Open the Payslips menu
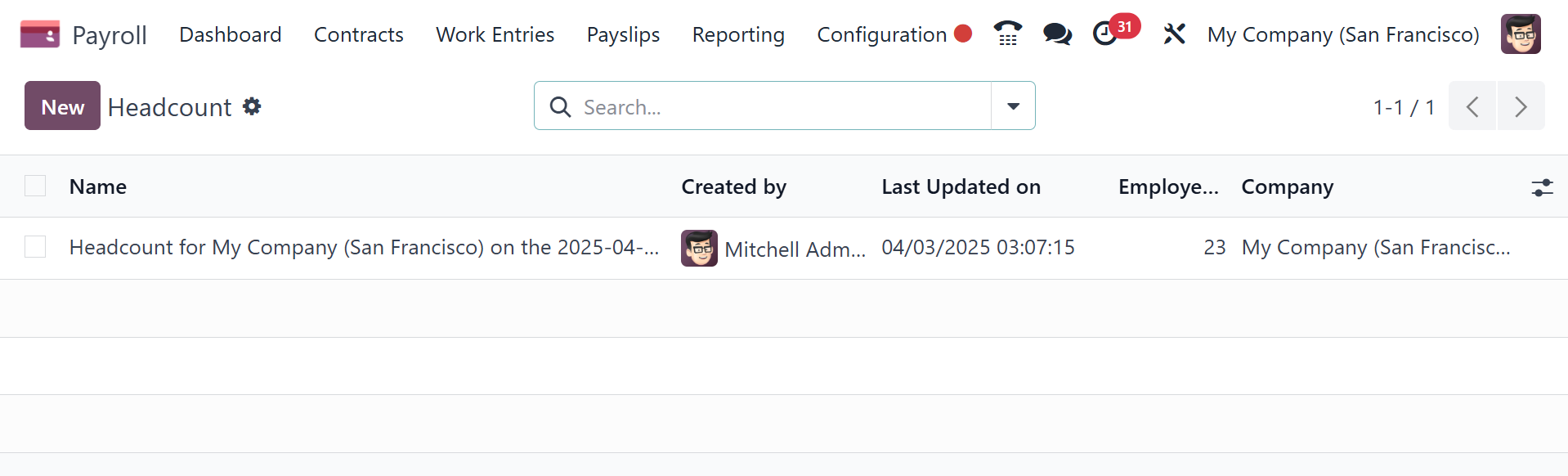 tap(623, 34)
